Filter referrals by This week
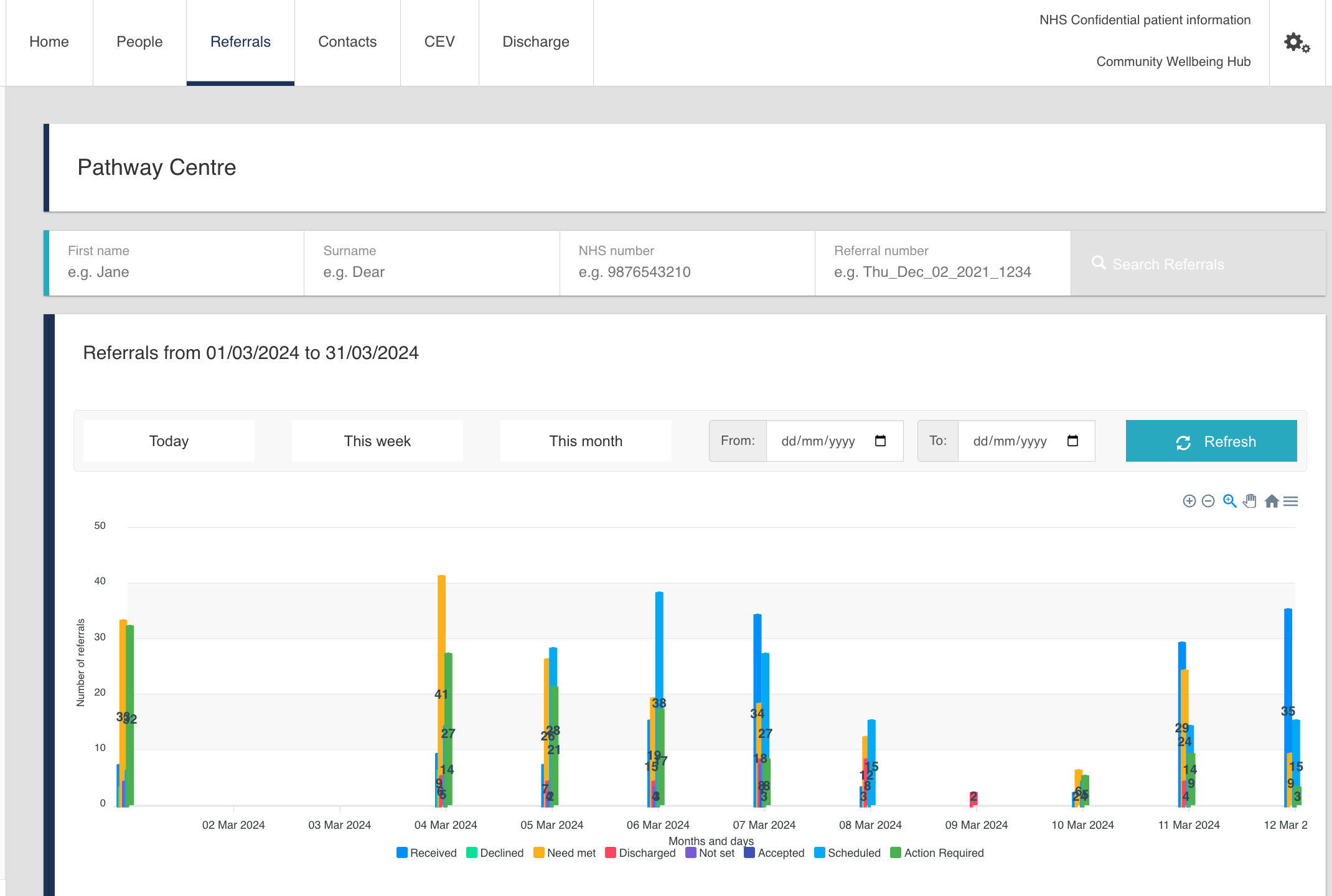 click(377, 441)
